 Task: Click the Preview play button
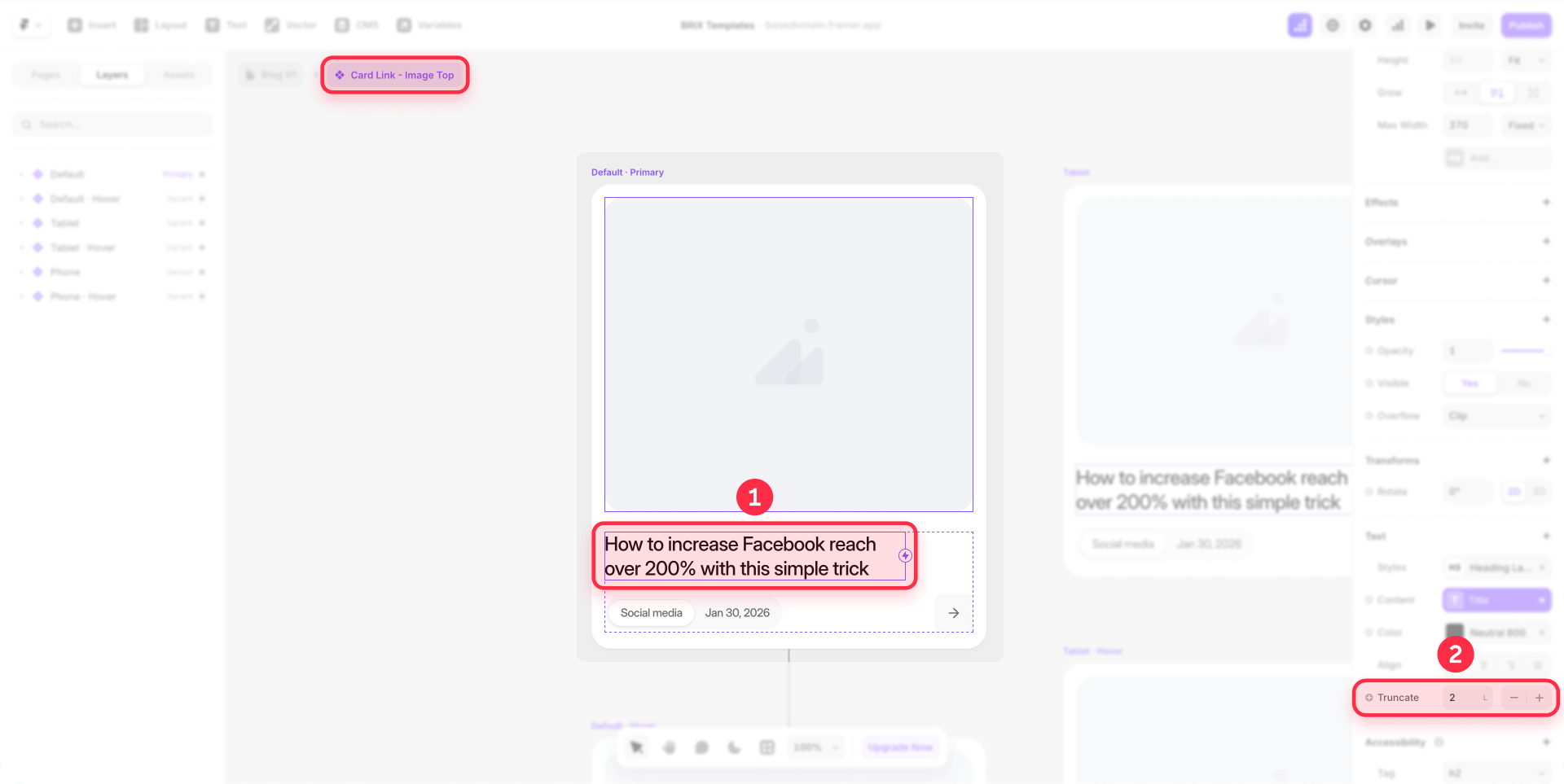click(x=1430, y=25)
